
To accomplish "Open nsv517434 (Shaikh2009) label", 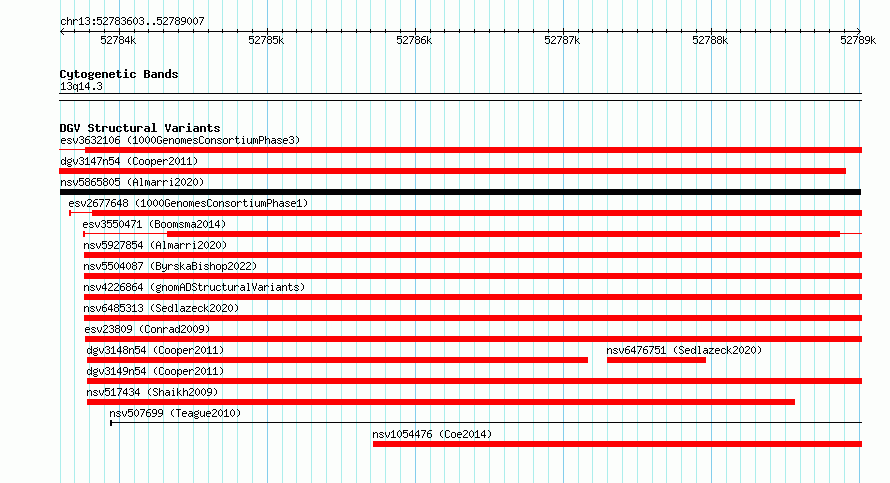I will [x=152, y=392].
